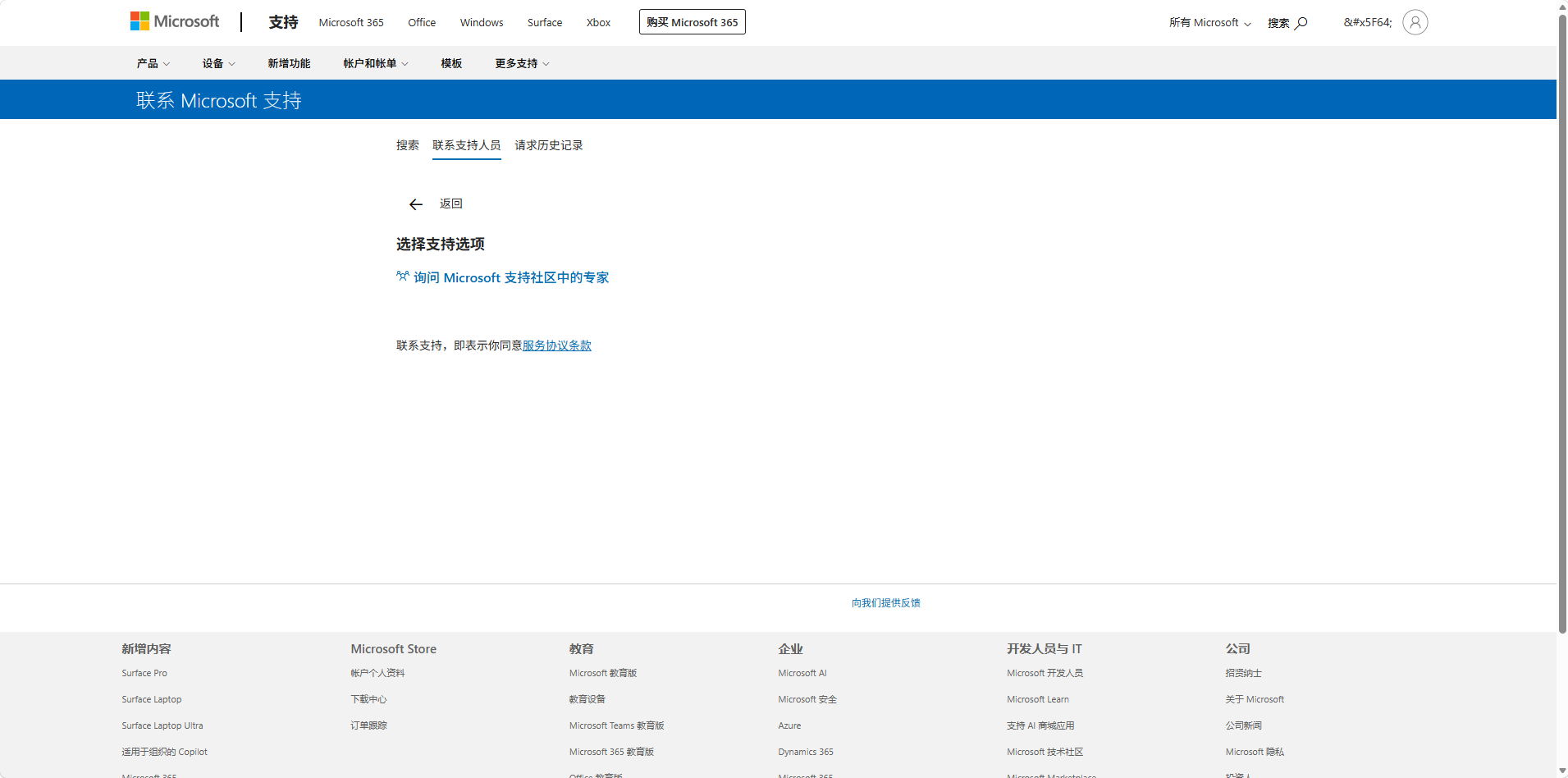This screenshot has width=1568, height=778.
Task: Open Microsoft 技术社区 footer link
Action: 1045,752
